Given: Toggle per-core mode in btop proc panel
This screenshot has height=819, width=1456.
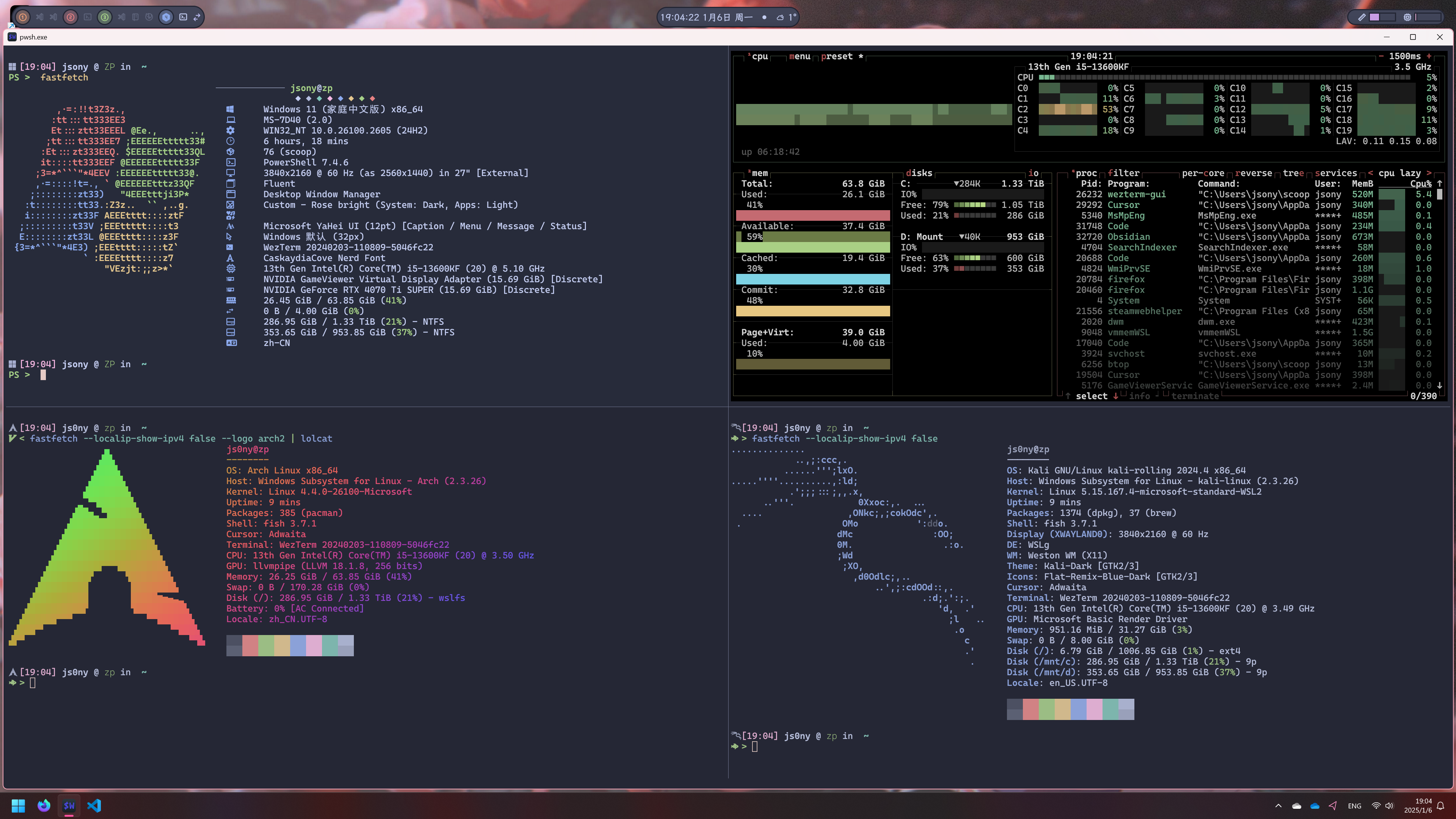Looking at the screenshot, I should pyautogui.click(x=1203, y=173).
